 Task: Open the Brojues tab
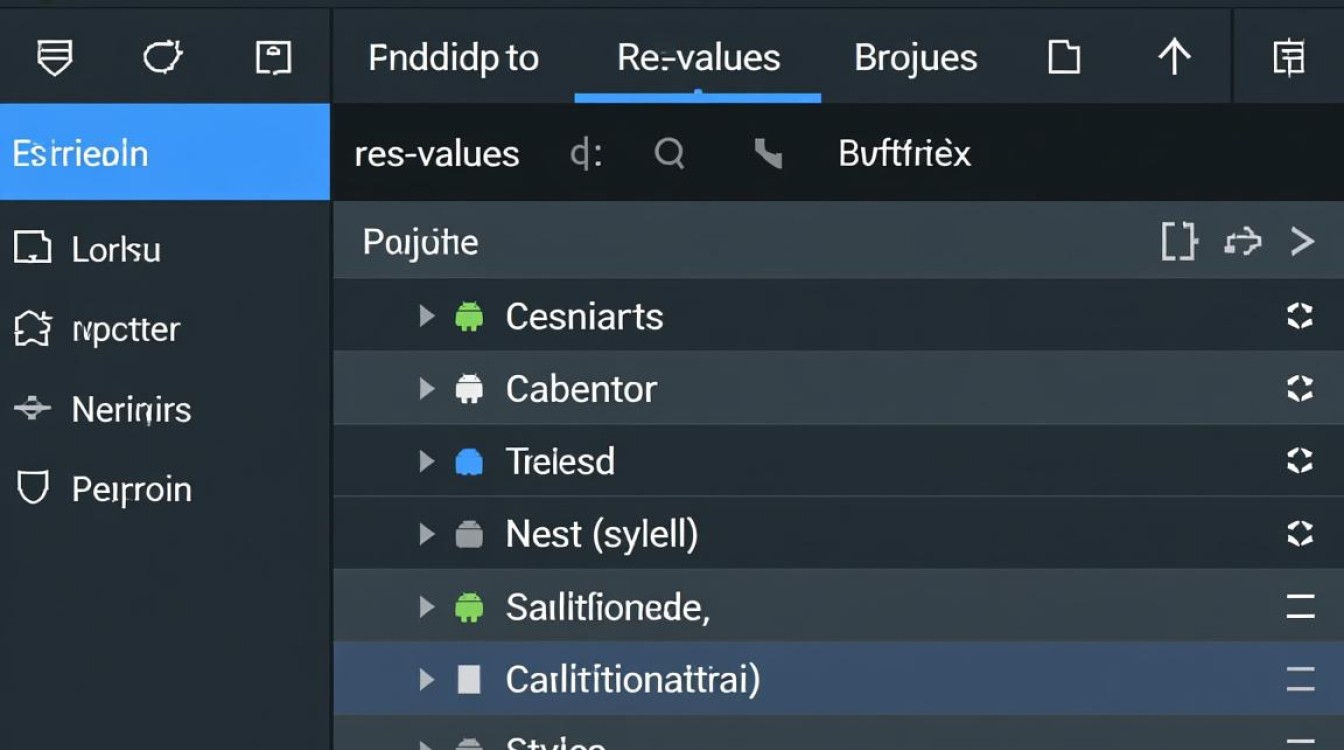tap(915, 58)
